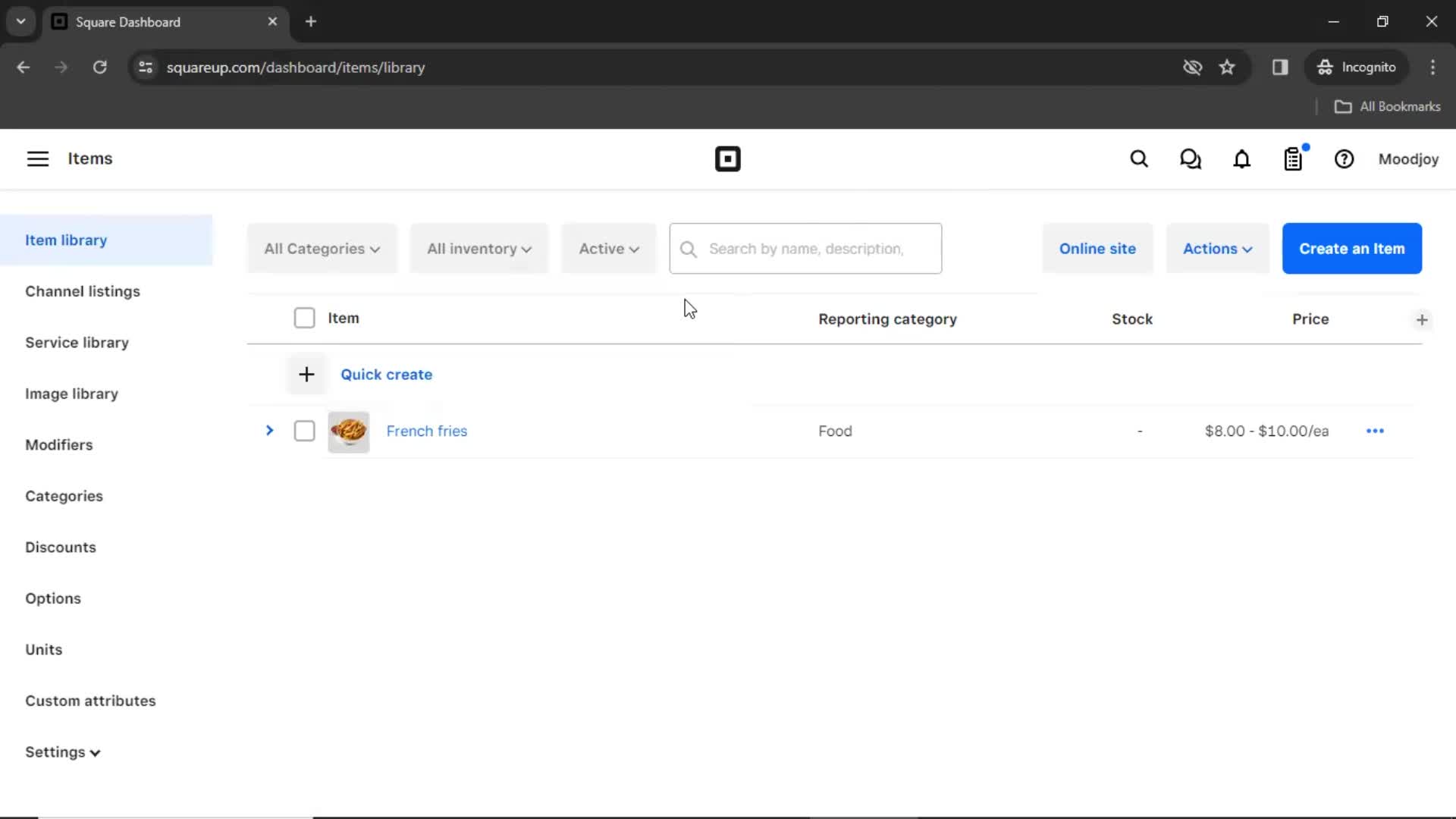
Task: Expand the All Categories dropdown filter
Action: point(320,248)
